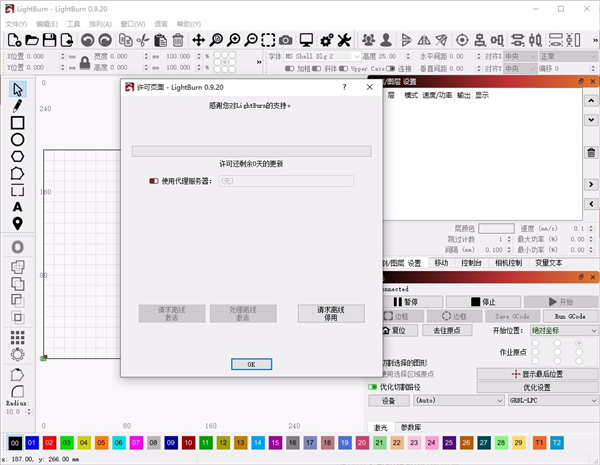Choose the text tool in left toolbar

point(17,206)
